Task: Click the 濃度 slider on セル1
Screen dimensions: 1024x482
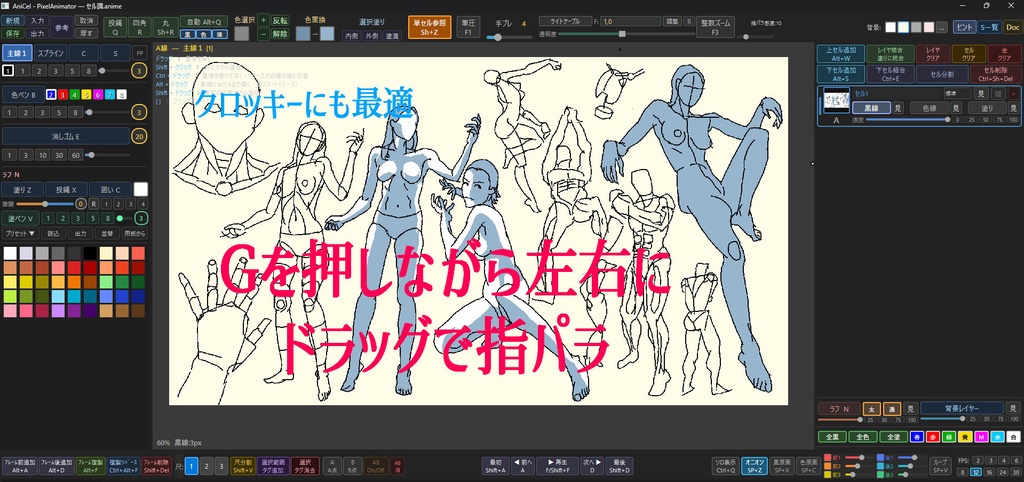Action: coord(906,120)
